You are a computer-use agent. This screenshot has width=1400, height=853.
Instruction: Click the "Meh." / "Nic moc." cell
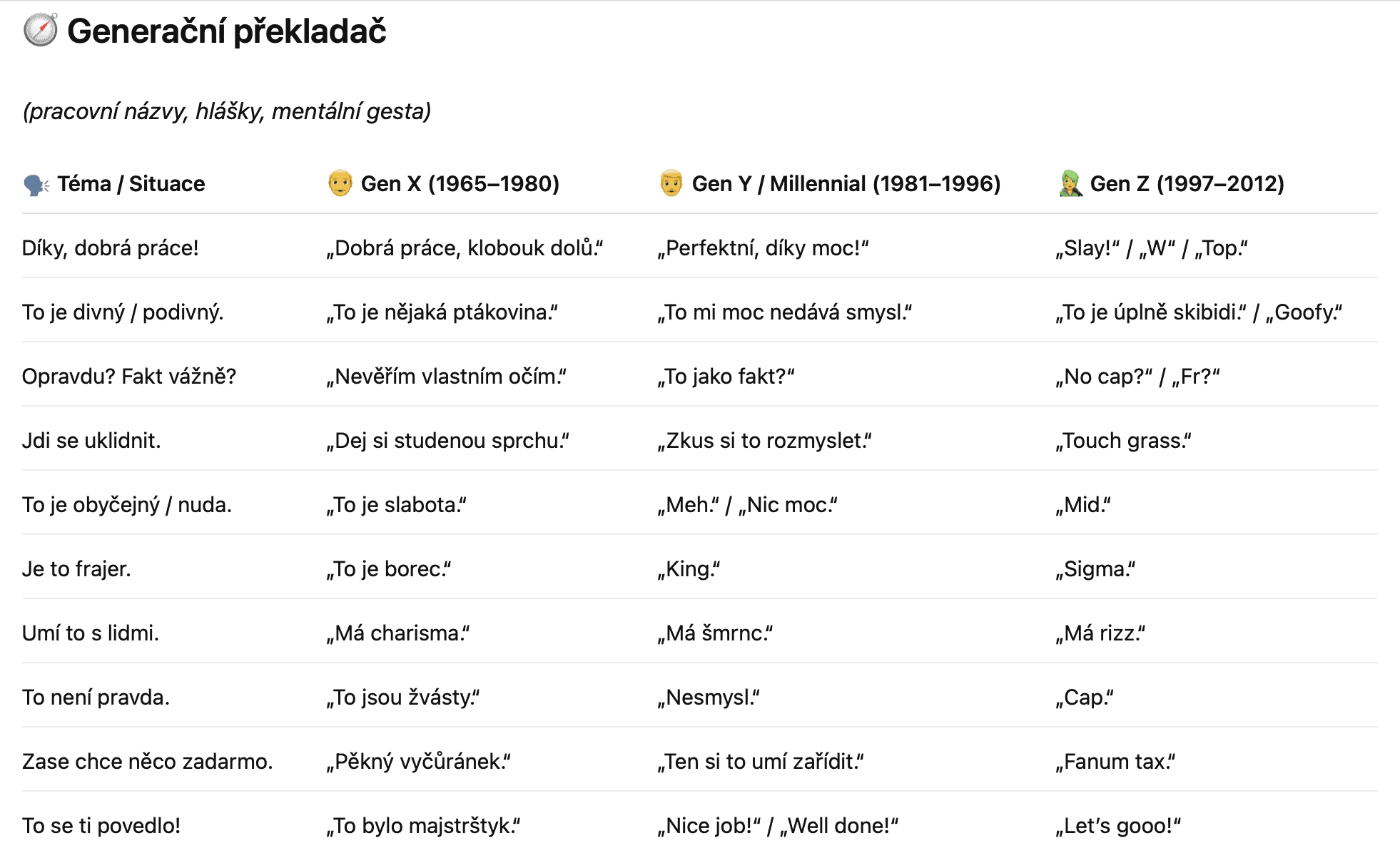click(x=748, y=505)
